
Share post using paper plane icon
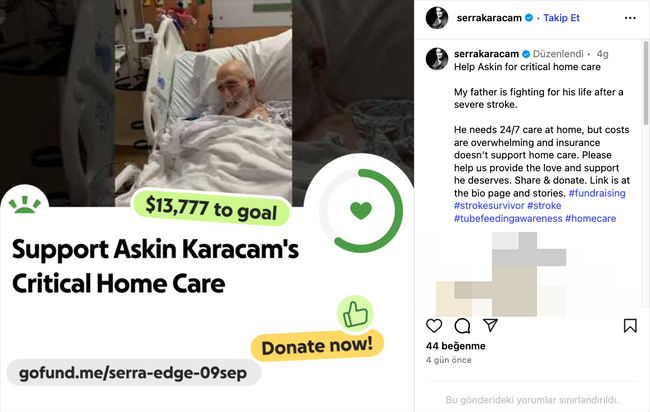(x=490, y=325)
